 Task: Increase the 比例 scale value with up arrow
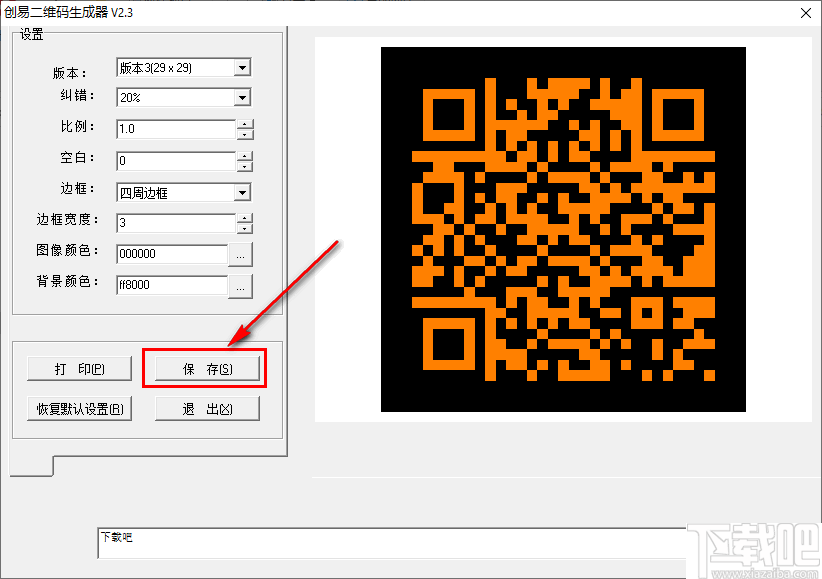(x=245, y=124)
